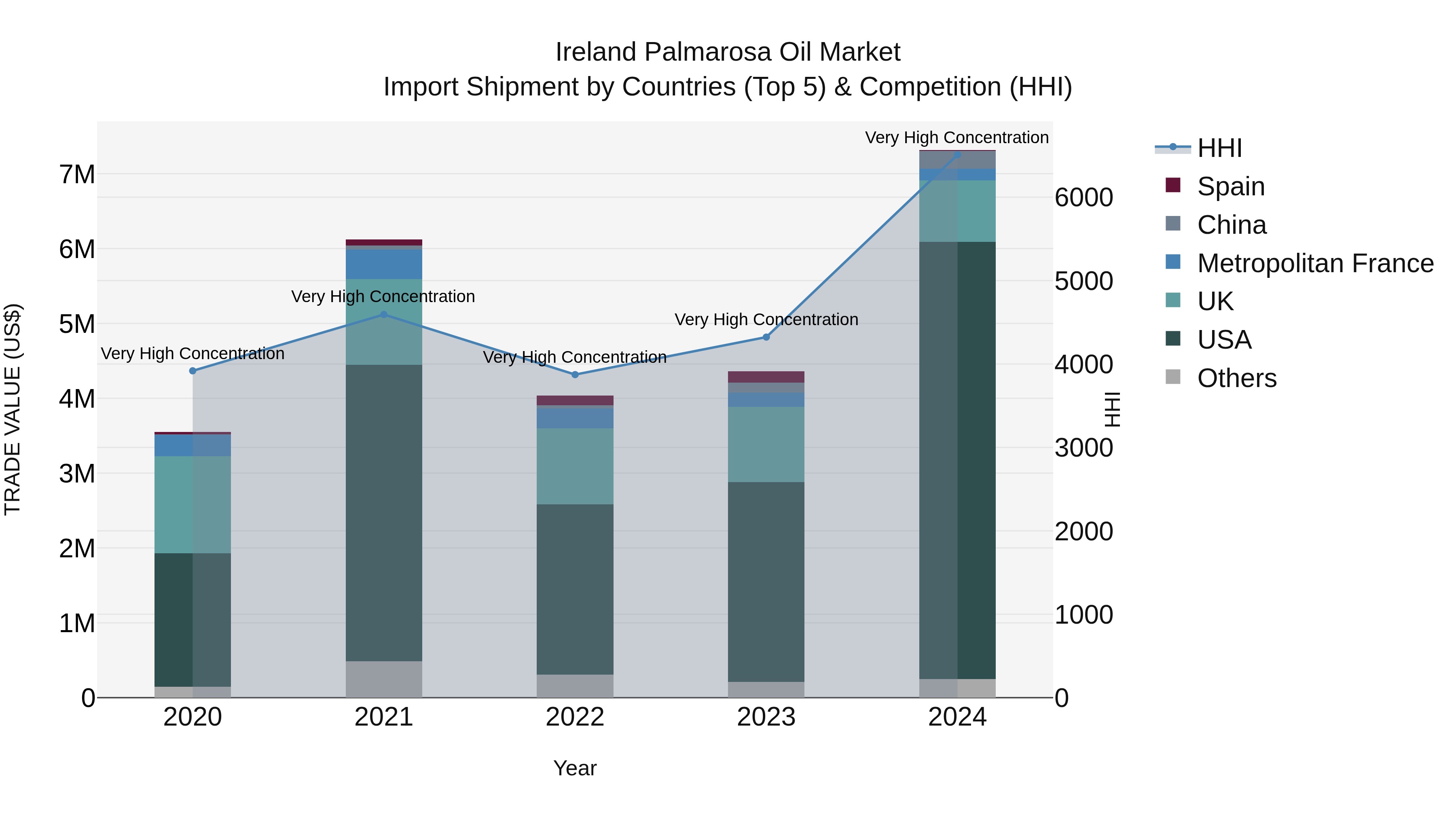Click the Others segment of the 2021 bar

pos(384,679)
